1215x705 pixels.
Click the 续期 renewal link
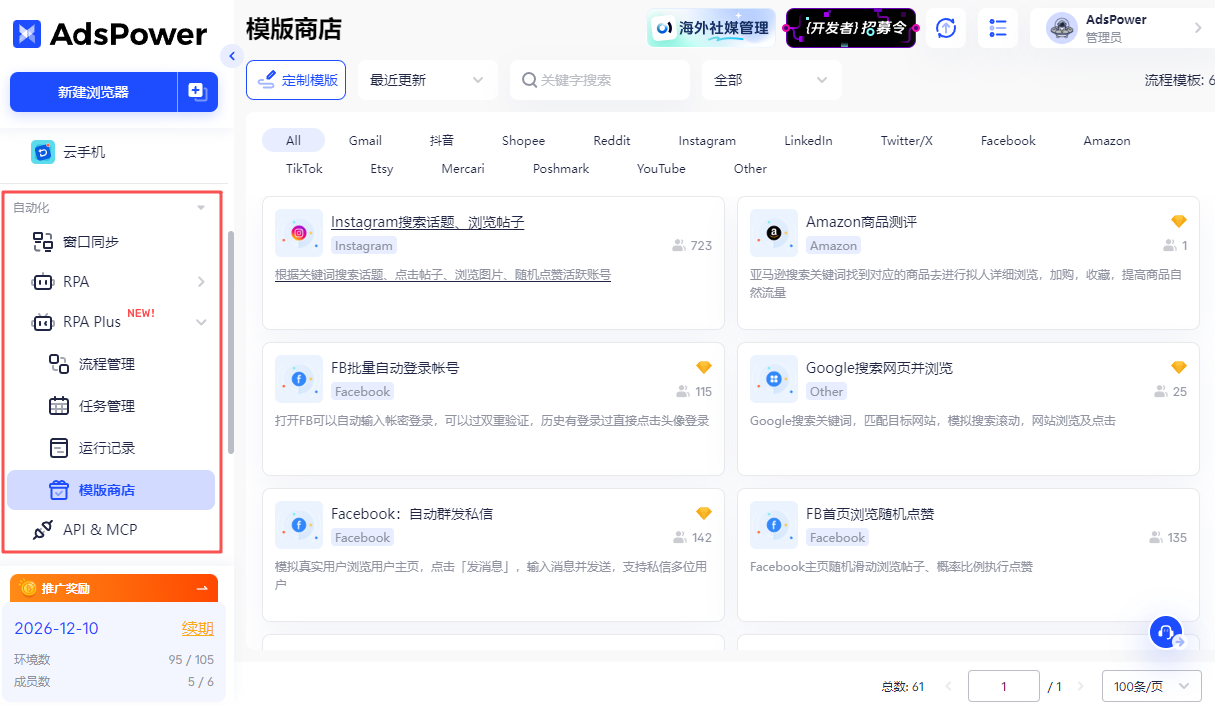198,628
